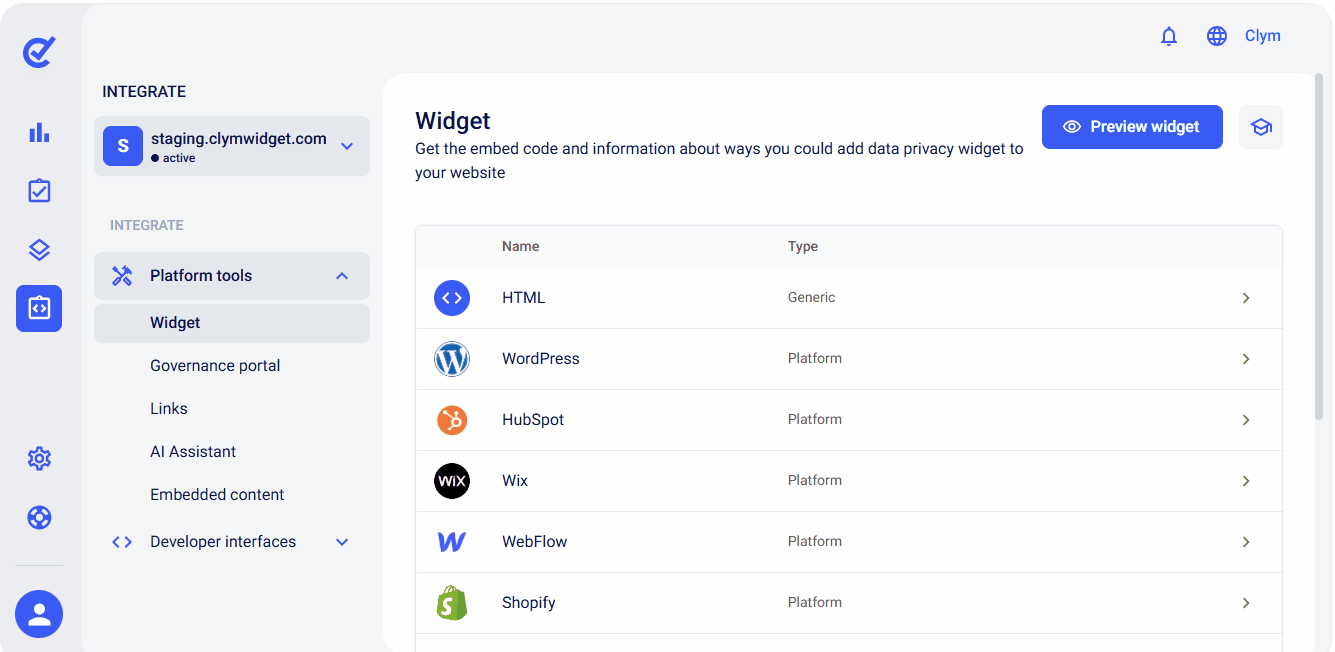Click the WordPress logo icon
The image size is (1335, 652).
pyautogui.click(x=452, y=359)
